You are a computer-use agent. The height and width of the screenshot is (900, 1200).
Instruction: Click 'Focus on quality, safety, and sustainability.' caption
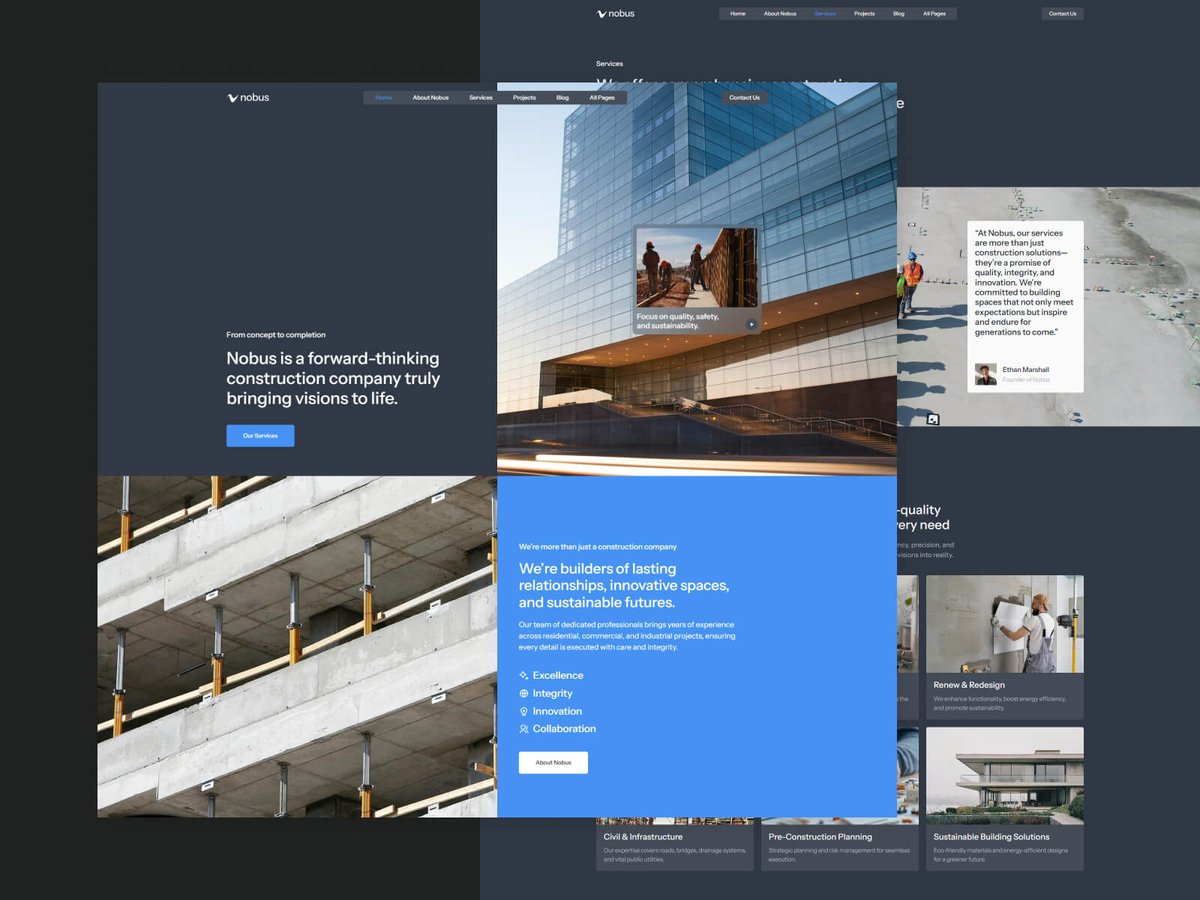[x=678, y=321]
